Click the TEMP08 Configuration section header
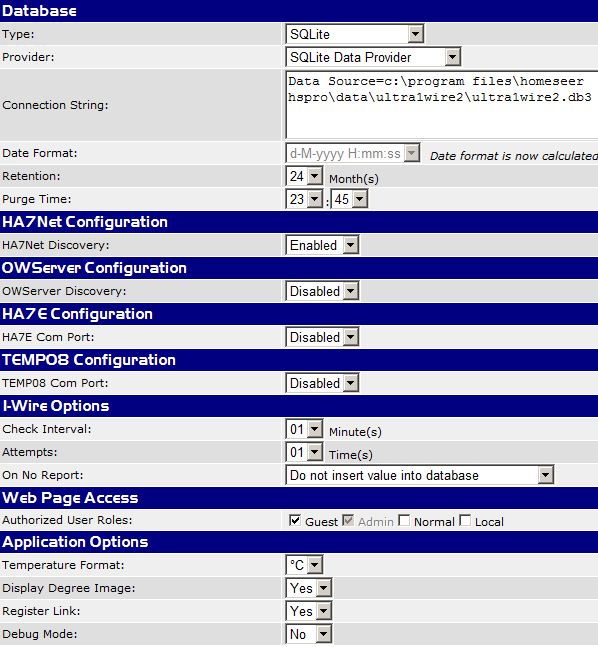The height and width of the screenshot is (647, 598). point(299,360)
